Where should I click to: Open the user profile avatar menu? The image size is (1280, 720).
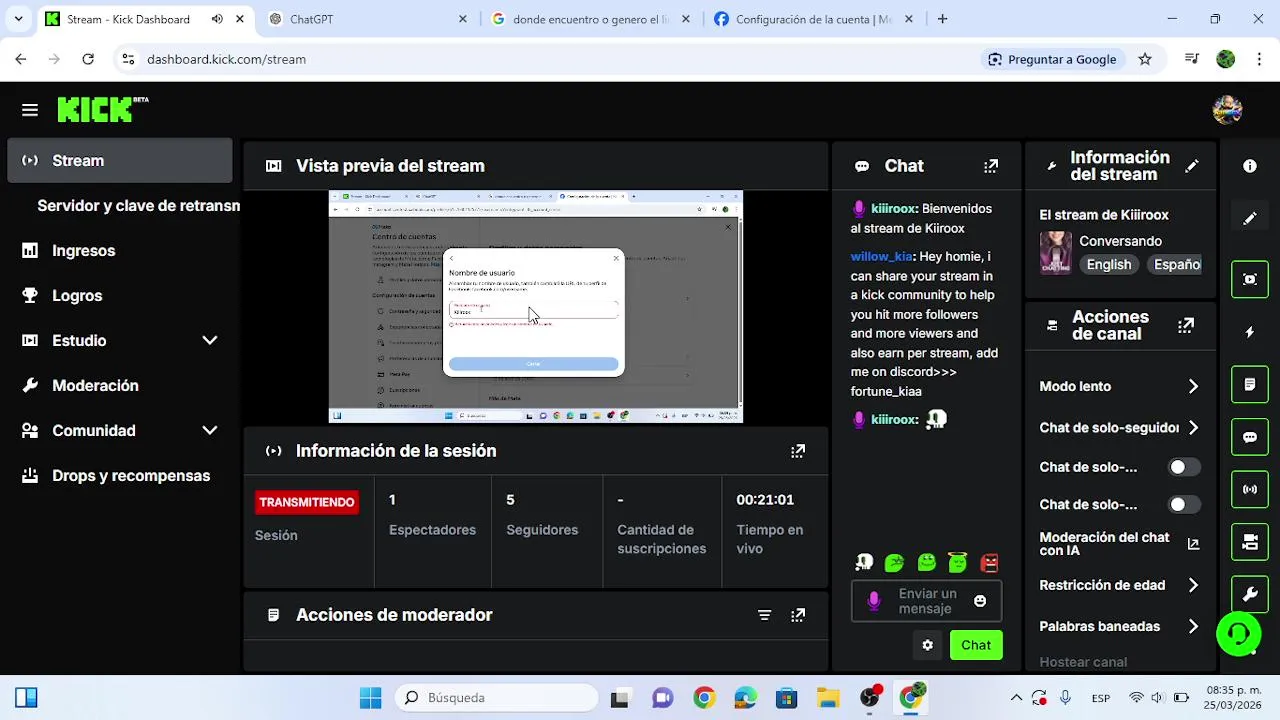pos(1227,110)
